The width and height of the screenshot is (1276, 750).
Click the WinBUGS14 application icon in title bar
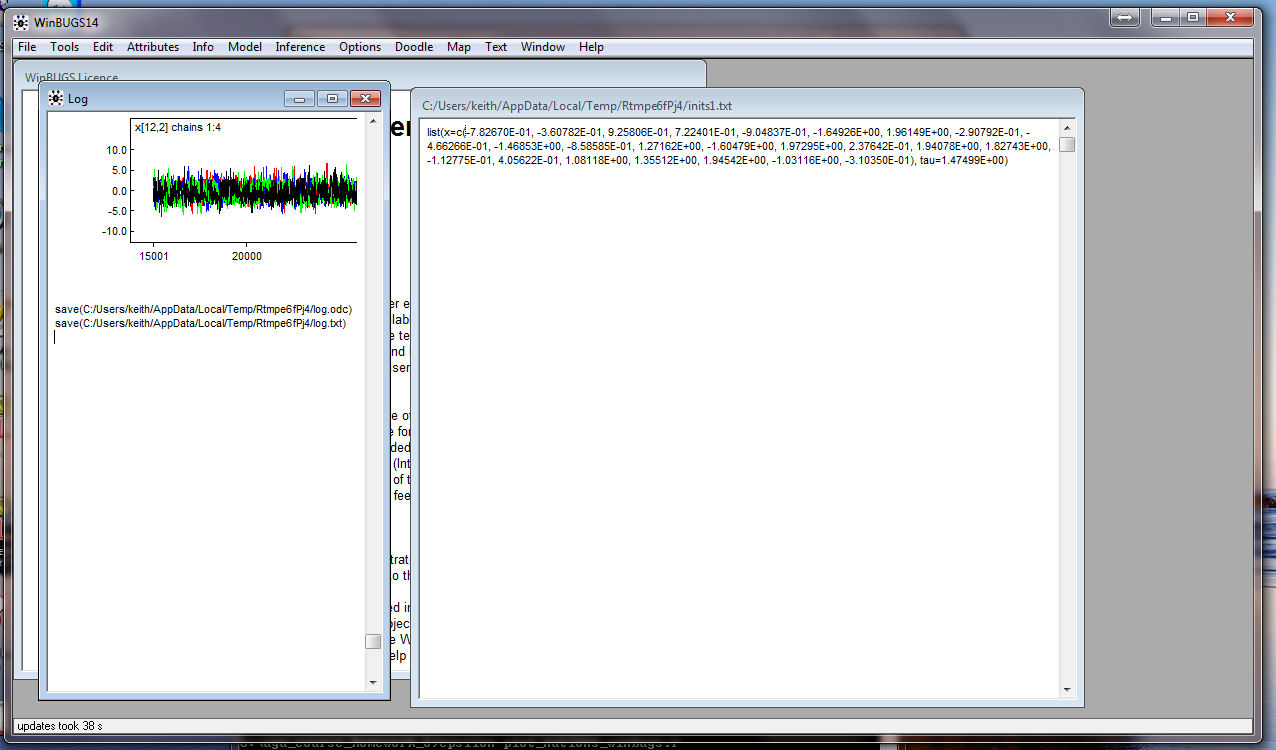[20, 22]
